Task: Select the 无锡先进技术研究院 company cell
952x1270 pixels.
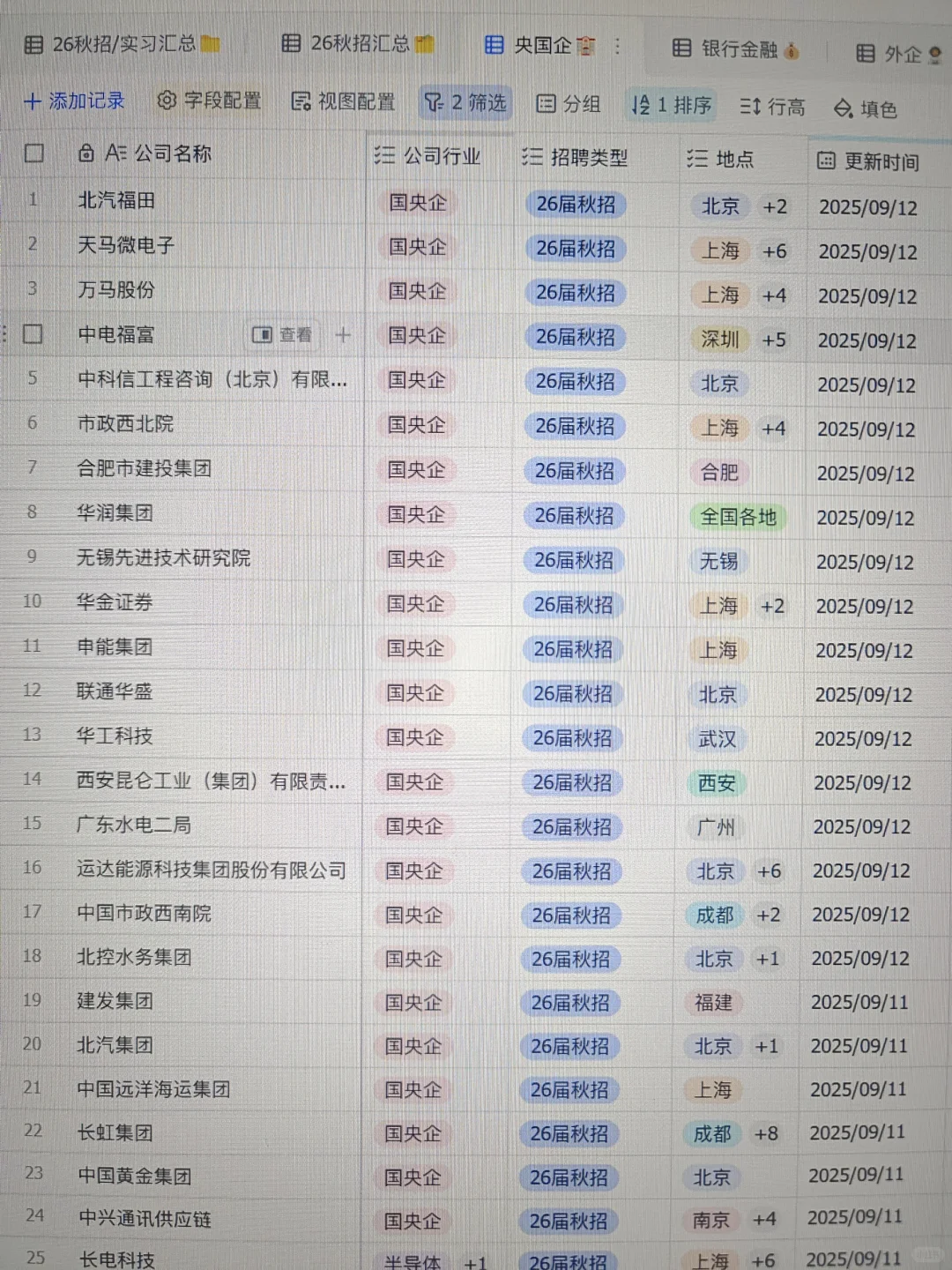Action: pyautogui.click(x=164, y=557)
